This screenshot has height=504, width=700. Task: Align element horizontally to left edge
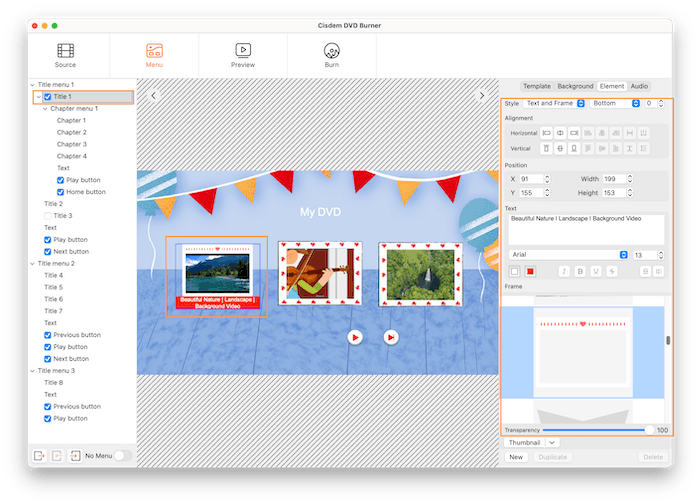pyautogui.click(x=547, y=133)
